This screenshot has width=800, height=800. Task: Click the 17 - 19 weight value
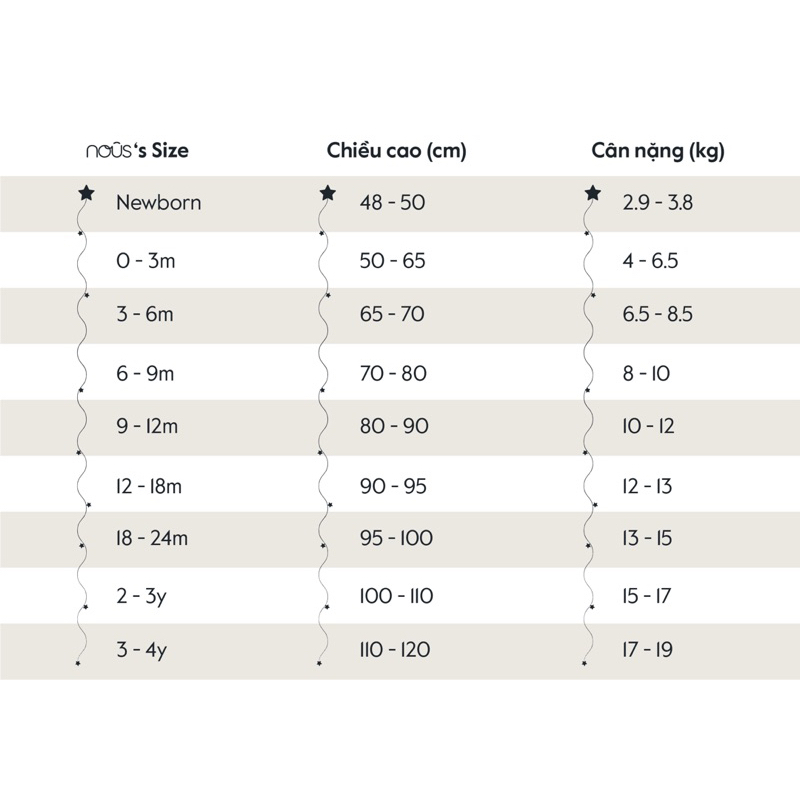(x=647, y=650)
